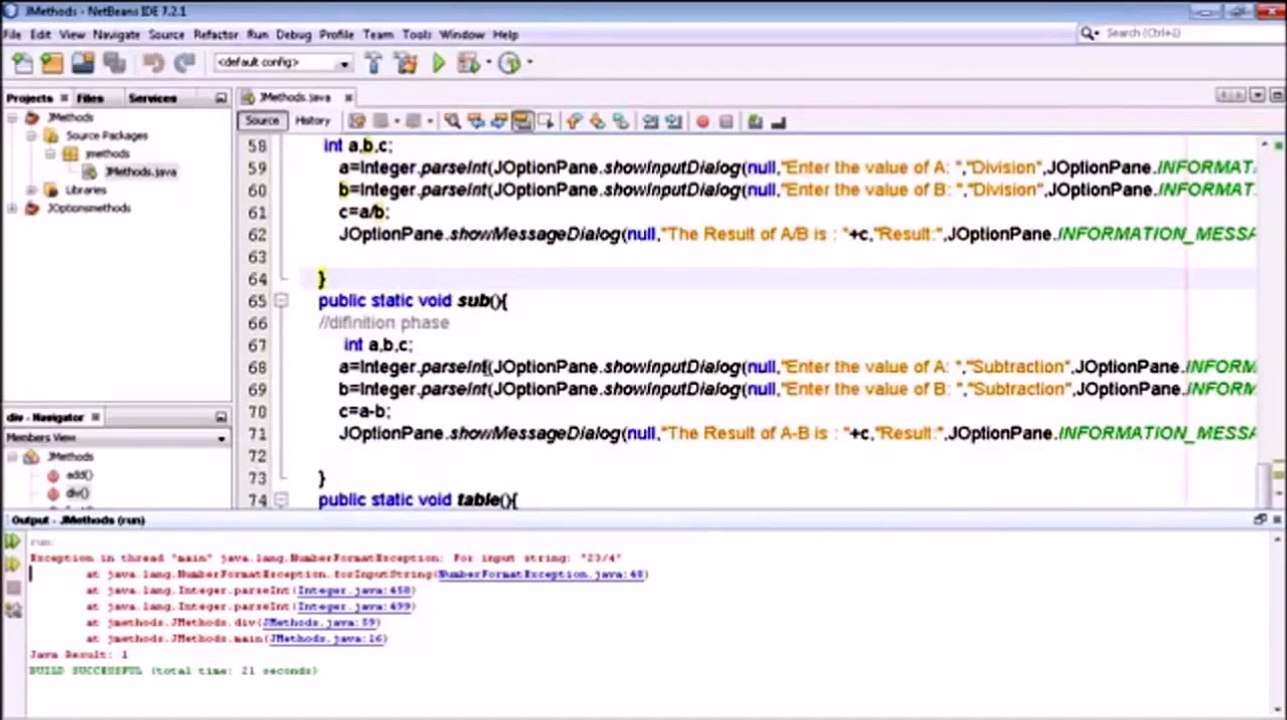Click the Output settings icon below stop
The width and height of the screenshot is (1287, 720).
pos(12,610)
